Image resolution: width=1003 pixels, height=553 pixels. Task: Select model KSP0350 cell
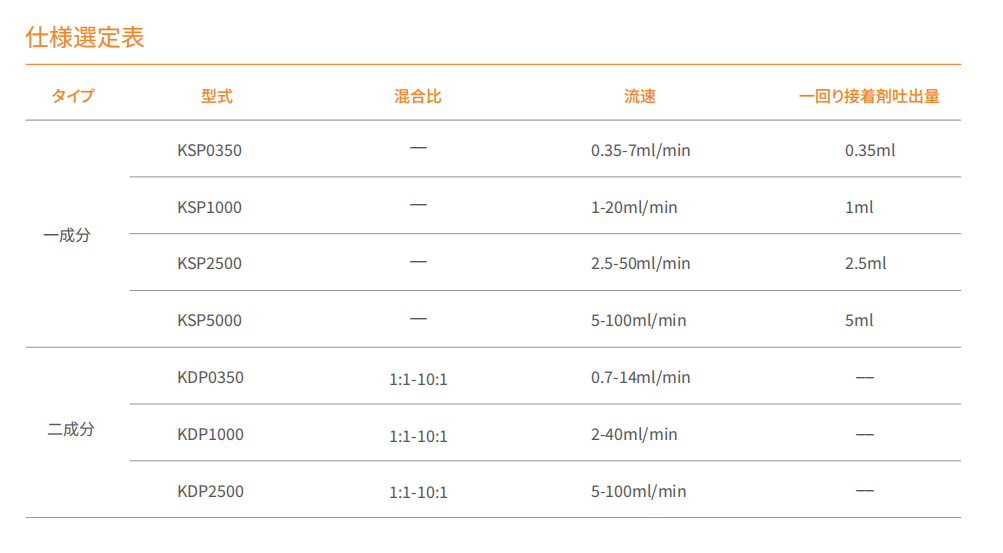209,150
